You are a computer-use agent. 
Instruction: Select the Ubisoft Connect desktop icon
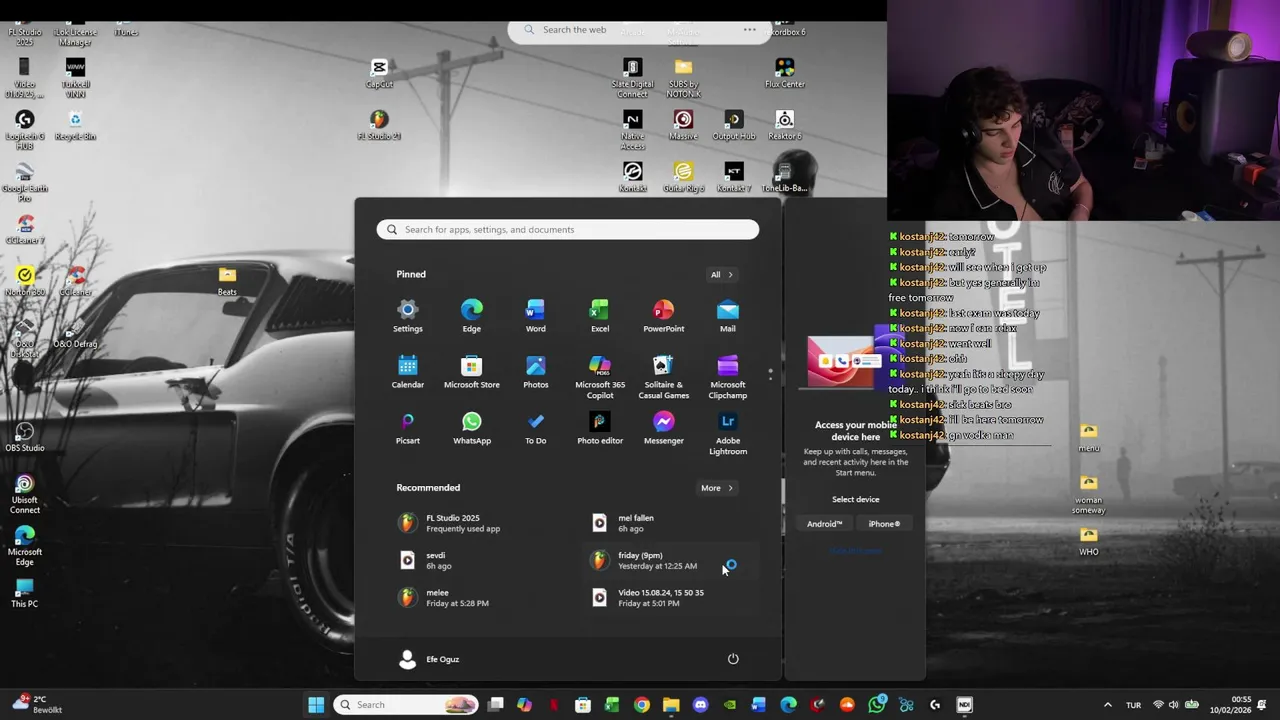click(x=25, y=494)
